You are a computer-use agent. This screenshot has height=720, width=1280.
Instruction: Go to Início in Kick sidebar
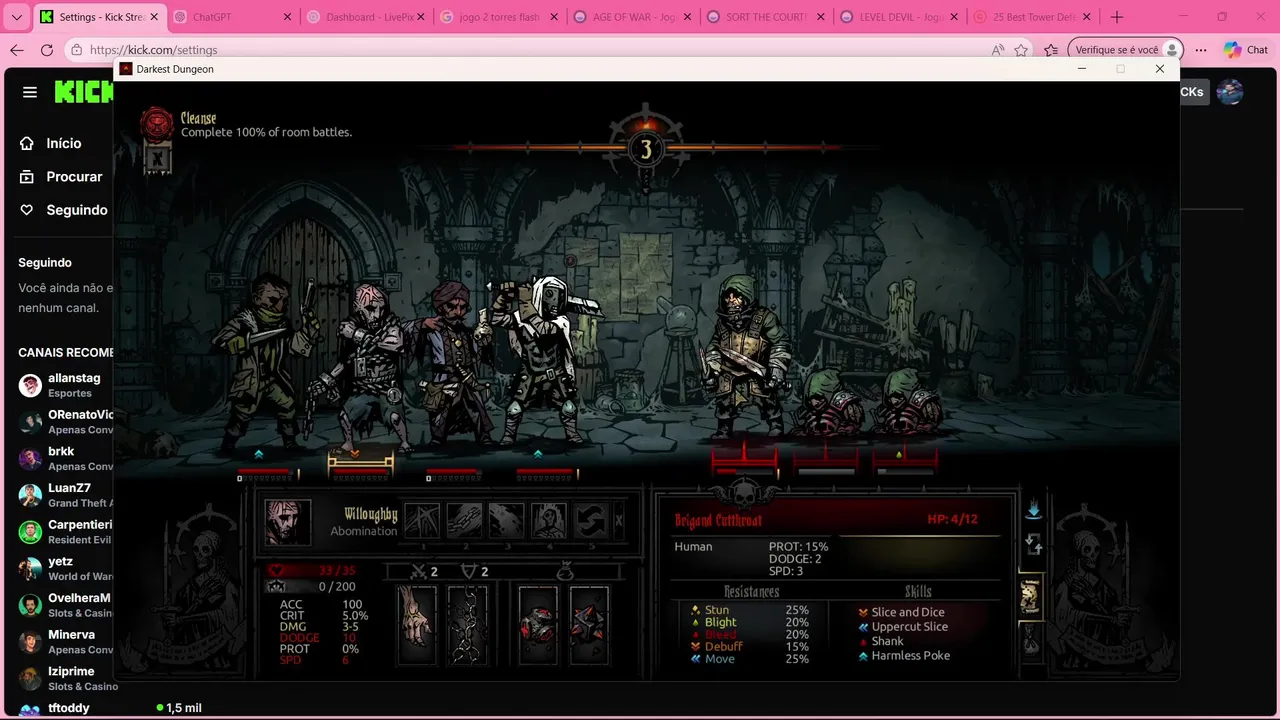tap(52, 143)
